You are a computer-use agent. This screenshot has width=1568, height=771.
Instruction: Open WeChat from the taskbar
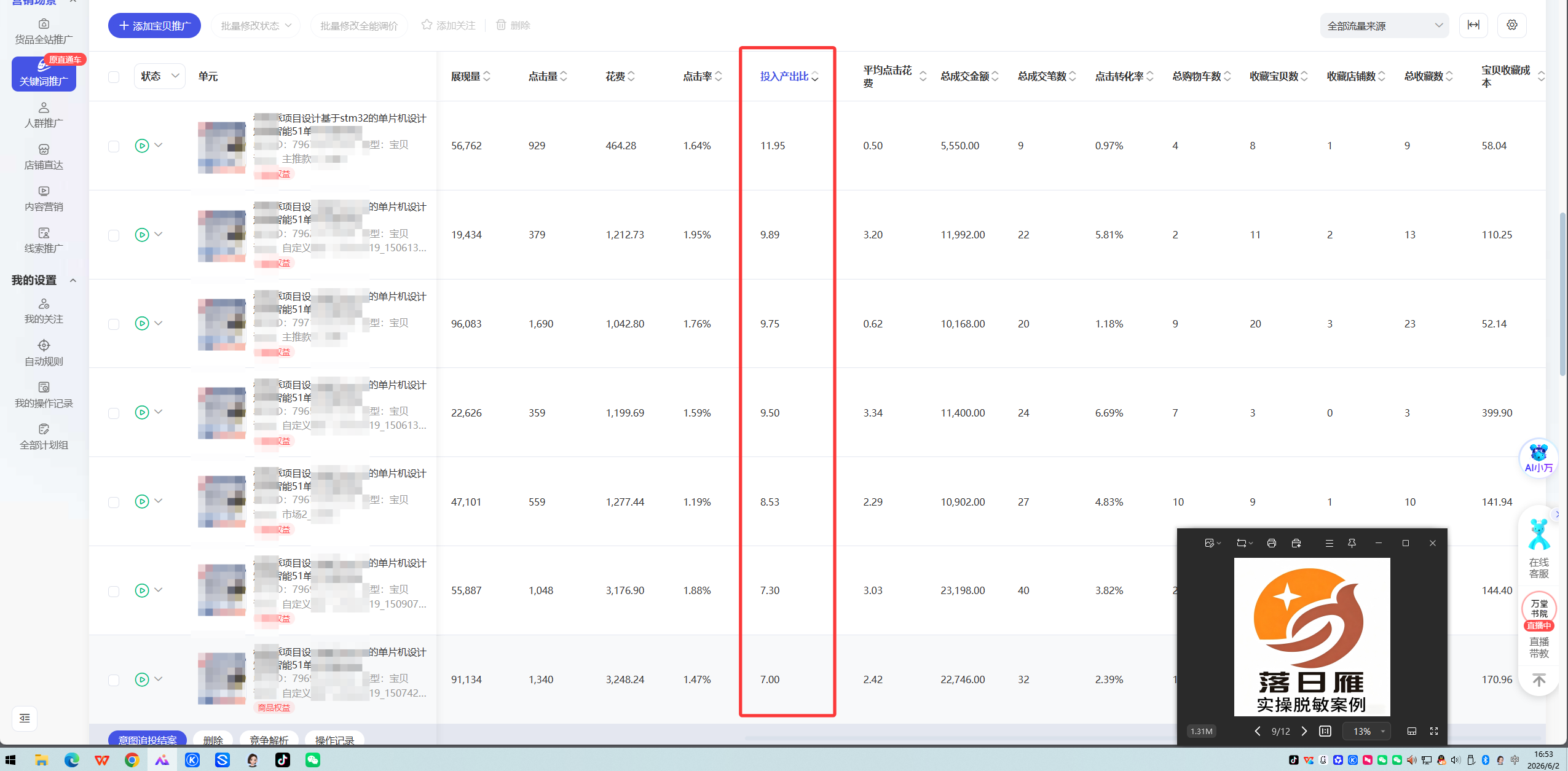click(x=313, y=760)
